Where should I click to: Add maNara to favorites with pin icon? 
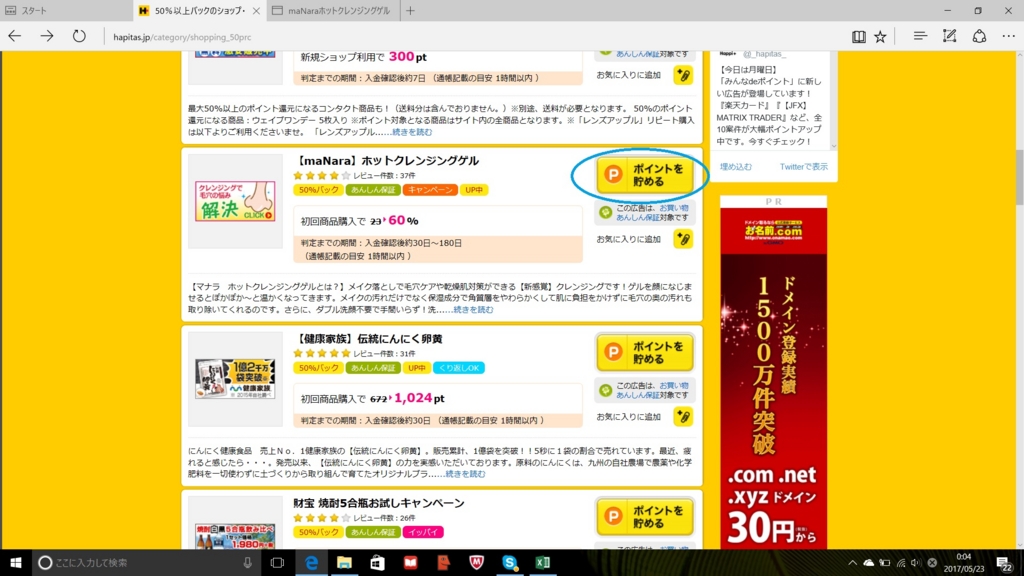pos(683,239)
